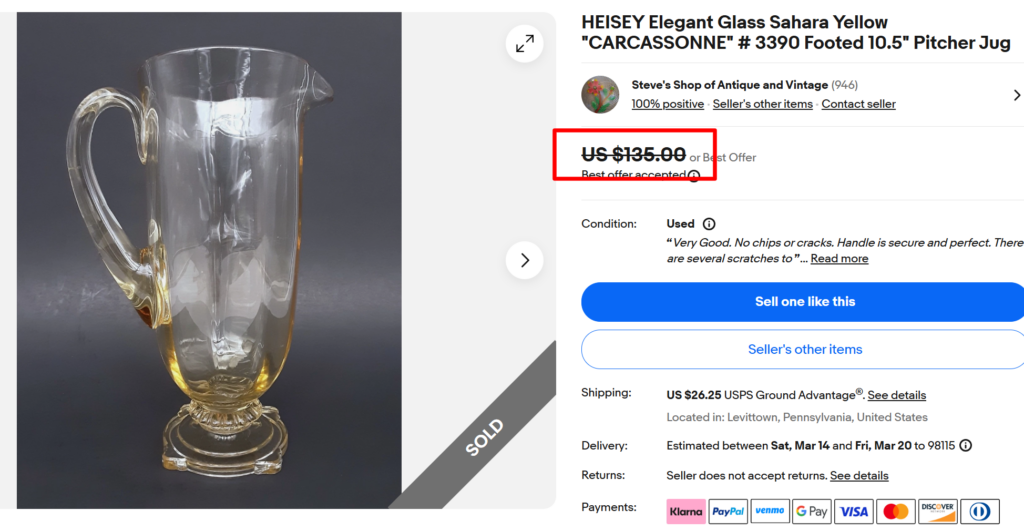This screenshot has width=1024, height=531.
Task: Select the Venmo payment icon
Action: click(x=770, y=511)
